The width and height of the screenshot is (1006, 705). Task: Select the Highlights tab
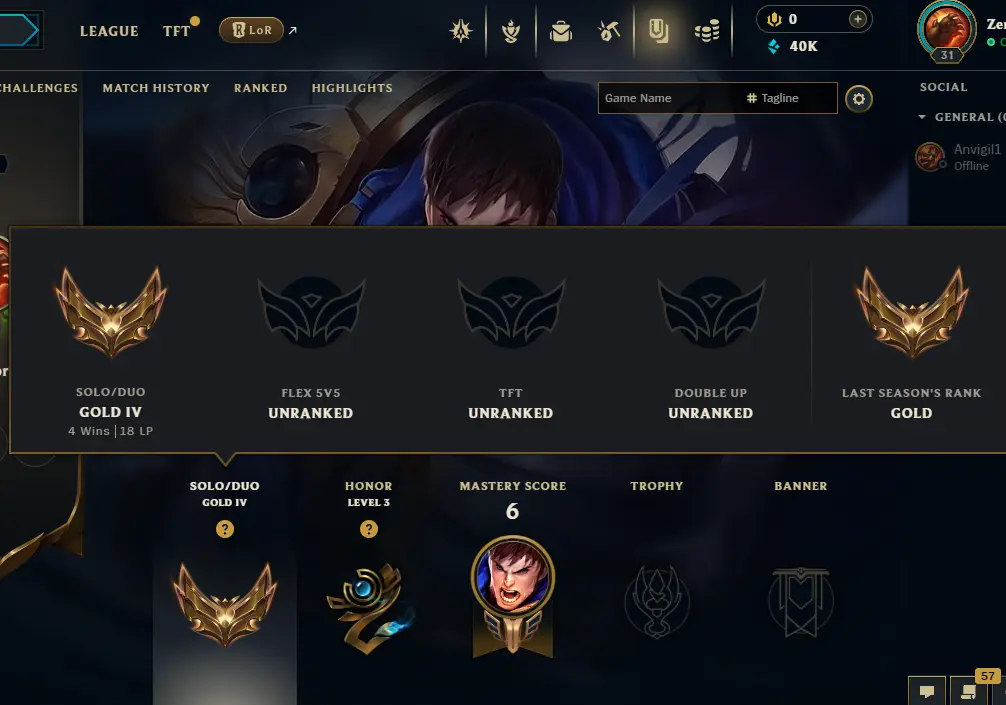[x=352, y=88]
